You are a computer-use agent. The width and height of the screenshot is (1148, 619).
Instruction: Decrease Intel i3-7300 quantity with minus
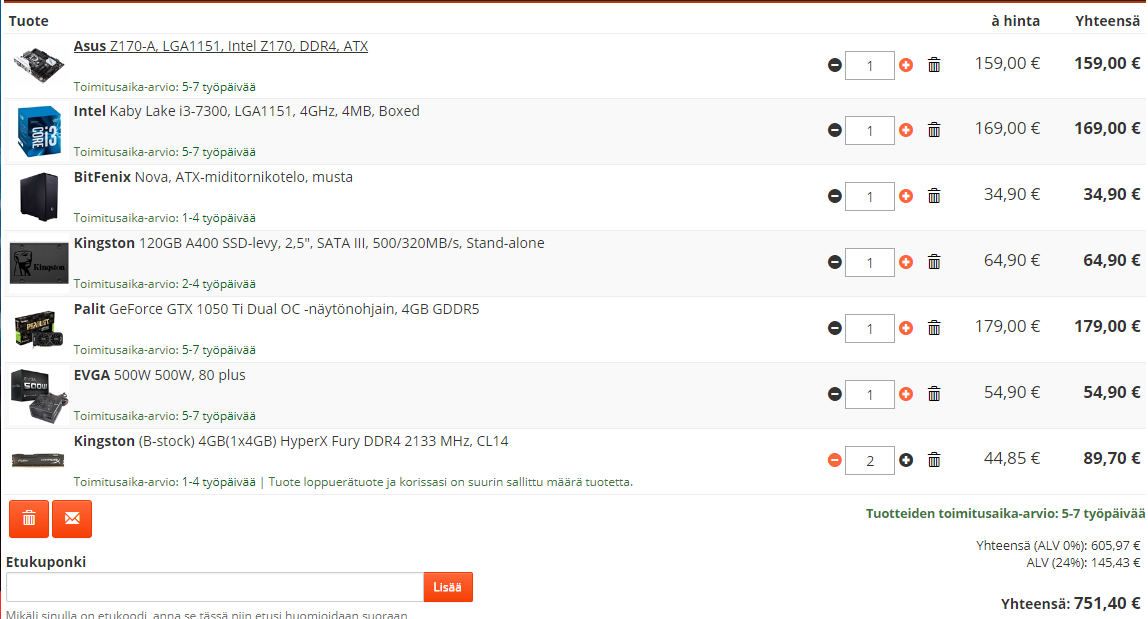[835, 130]
